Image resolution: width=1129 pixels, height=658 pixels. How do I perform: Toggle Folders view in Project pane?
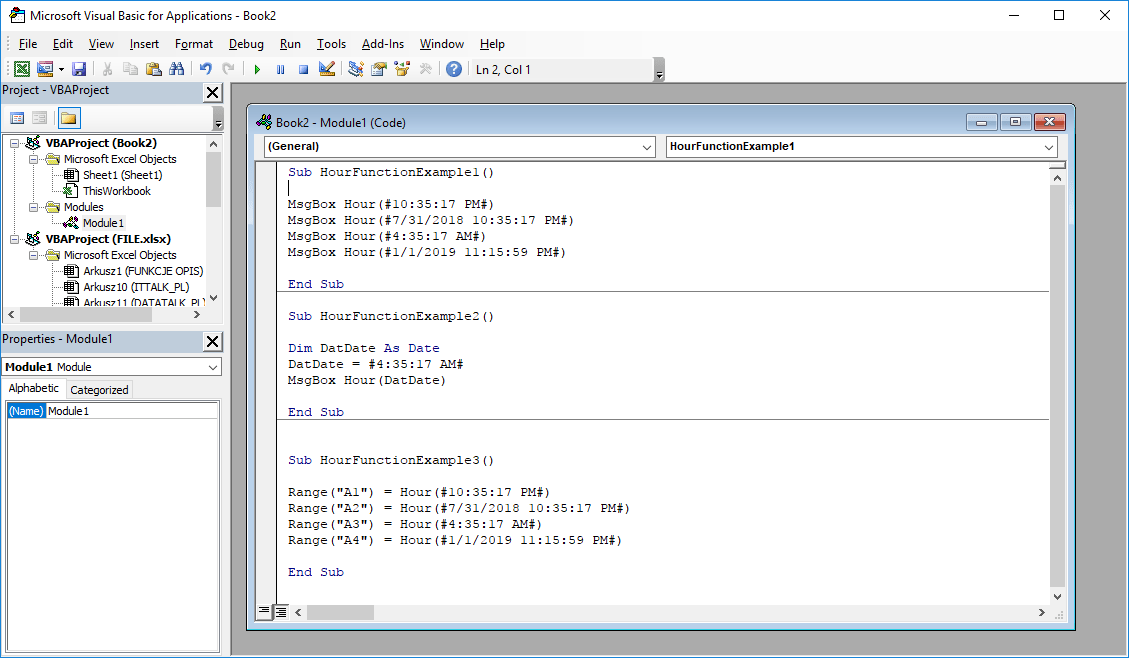68,118
